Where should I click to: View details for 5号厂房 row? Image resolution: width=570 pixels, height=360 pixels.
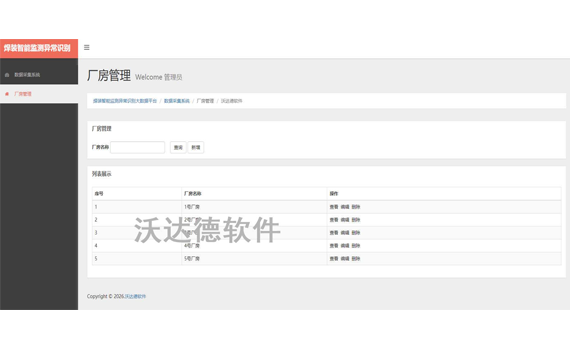click(334, 259)
